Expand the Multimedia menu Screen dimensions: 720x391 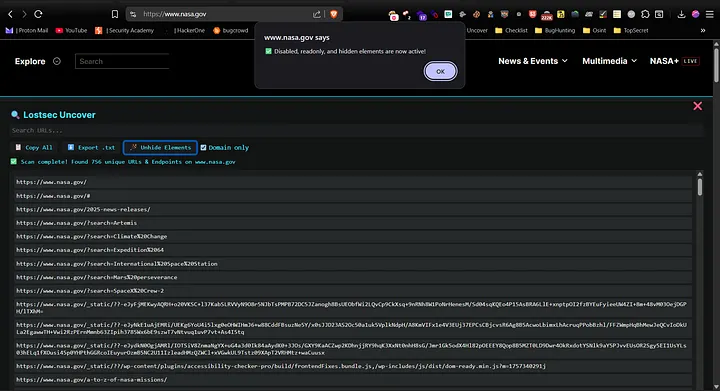pos(609,61)
